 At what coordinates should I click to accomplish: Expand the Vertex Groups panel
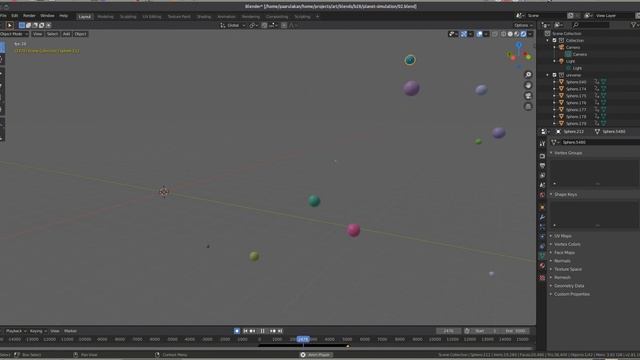coord(568,153)
